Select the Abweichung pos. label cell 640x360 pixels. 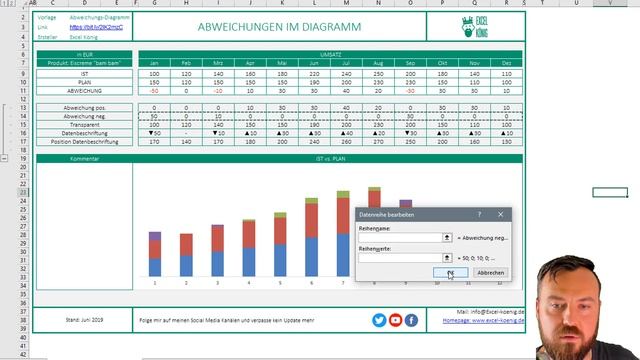84,108
